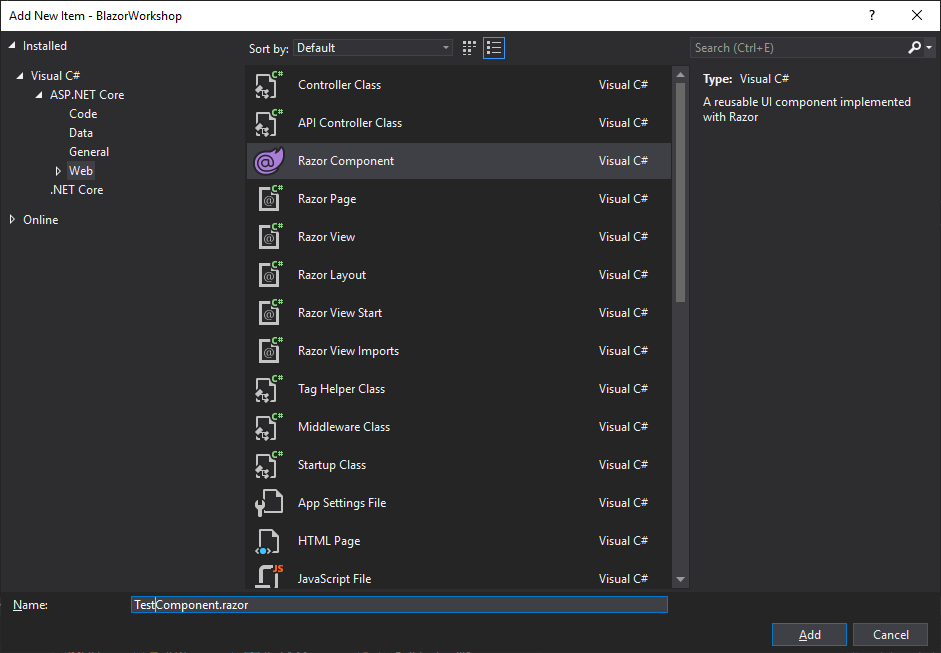Close the Add New Item dialog
The height and width of the screenshot is (653, 941).
(917, 16)
